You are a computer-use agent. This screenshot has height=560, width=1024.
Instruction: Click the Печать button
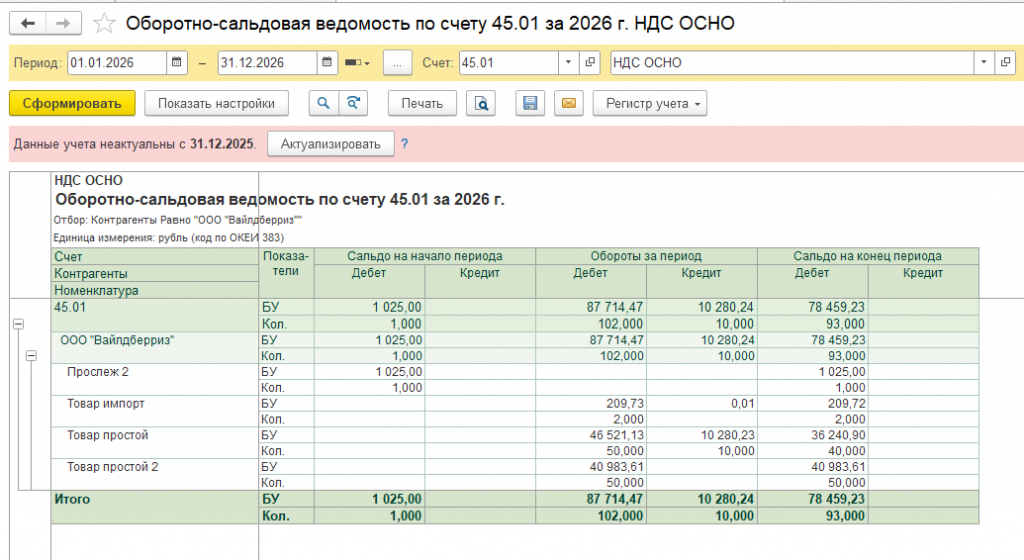tap(422, 103)
